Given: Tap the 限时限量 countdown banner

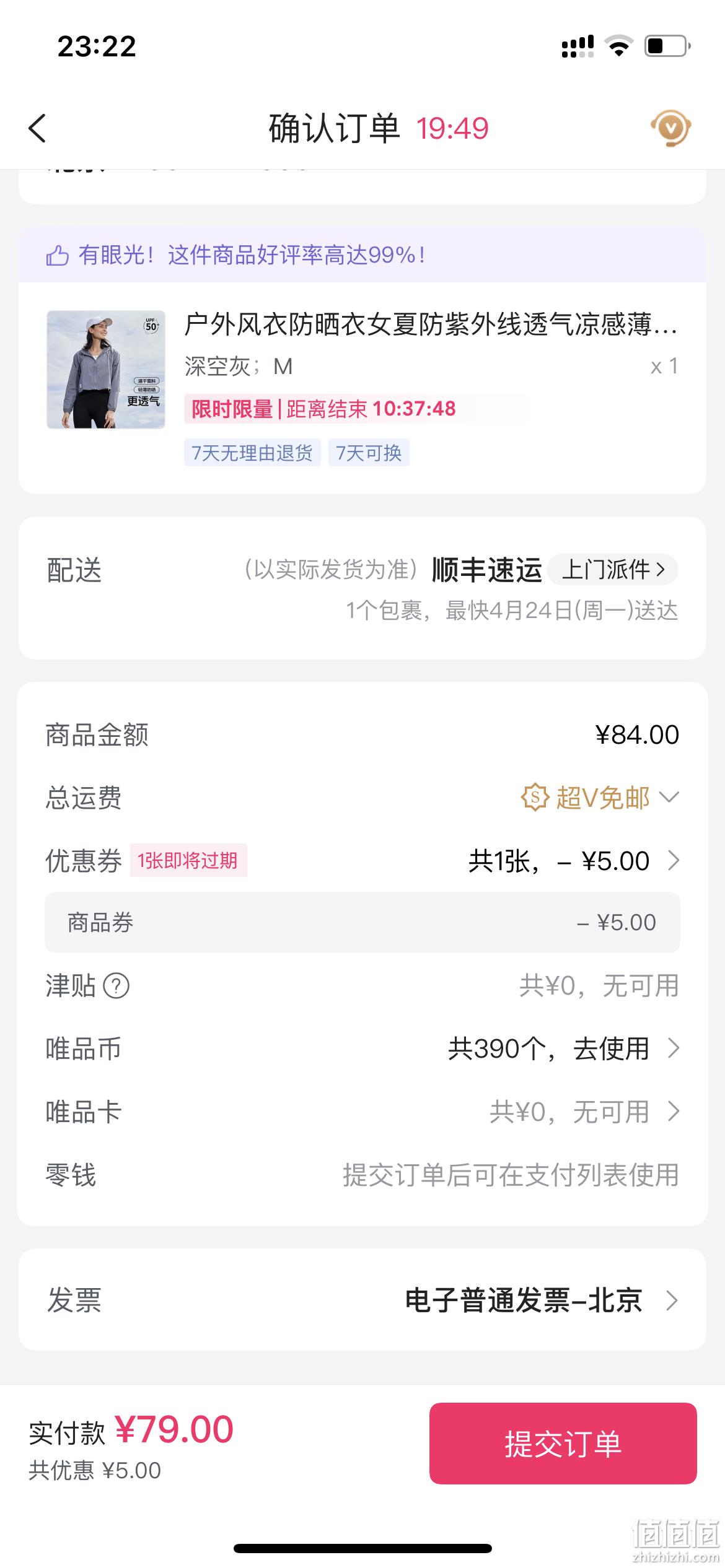Looking at the screenshot, I should [x=323, y=409].
